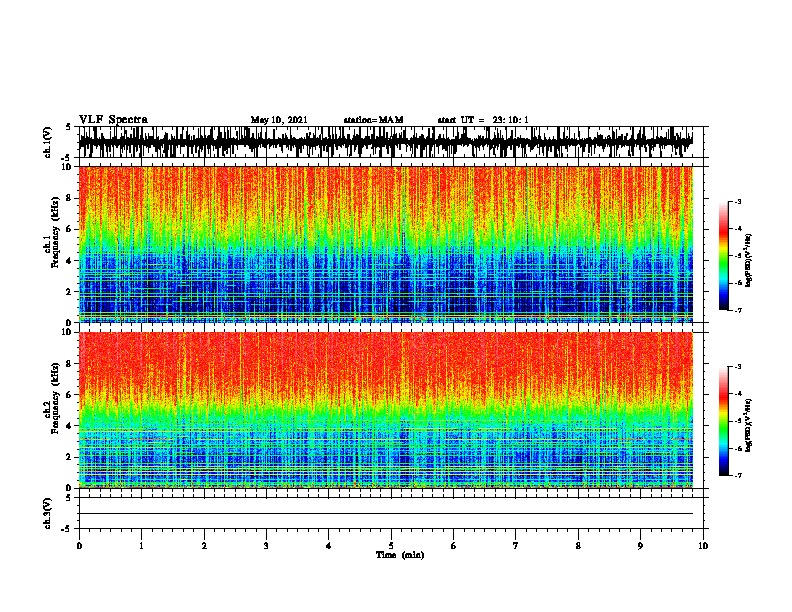This screenshot has height=612, width=792.
Task: Click the "1" tick on the Time axis
Action: [x=141, y=546]
